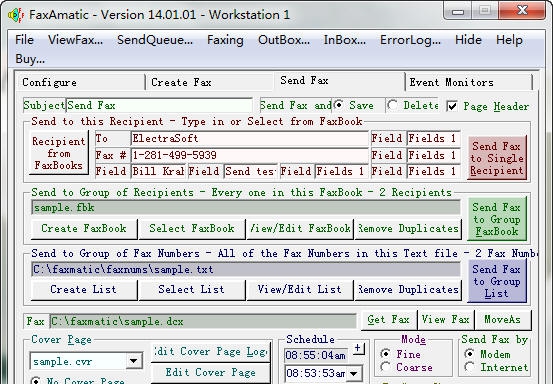This screenshot has height=384, width=553.
Task: Click Send Fax to Group List button
Action: (x=497, y=281)
